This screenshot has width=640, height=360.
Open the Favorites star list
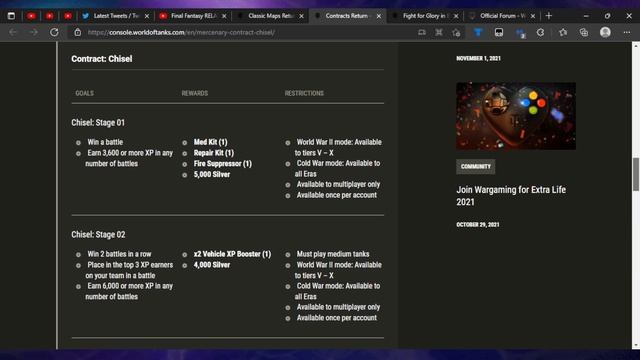coord(563,32)
